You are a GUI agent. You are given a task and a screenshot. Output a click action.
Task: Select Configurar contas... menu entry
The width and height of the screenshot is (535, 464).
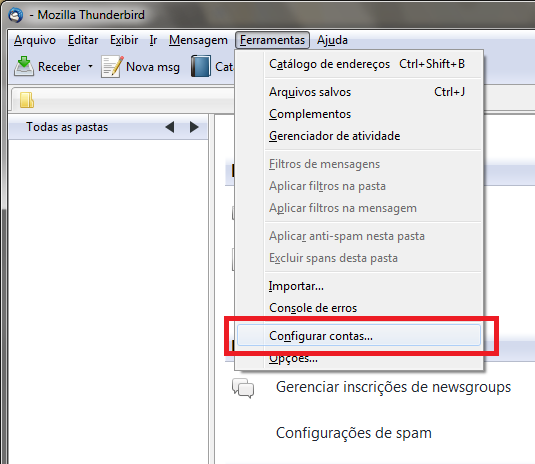[x=359, y=336]
